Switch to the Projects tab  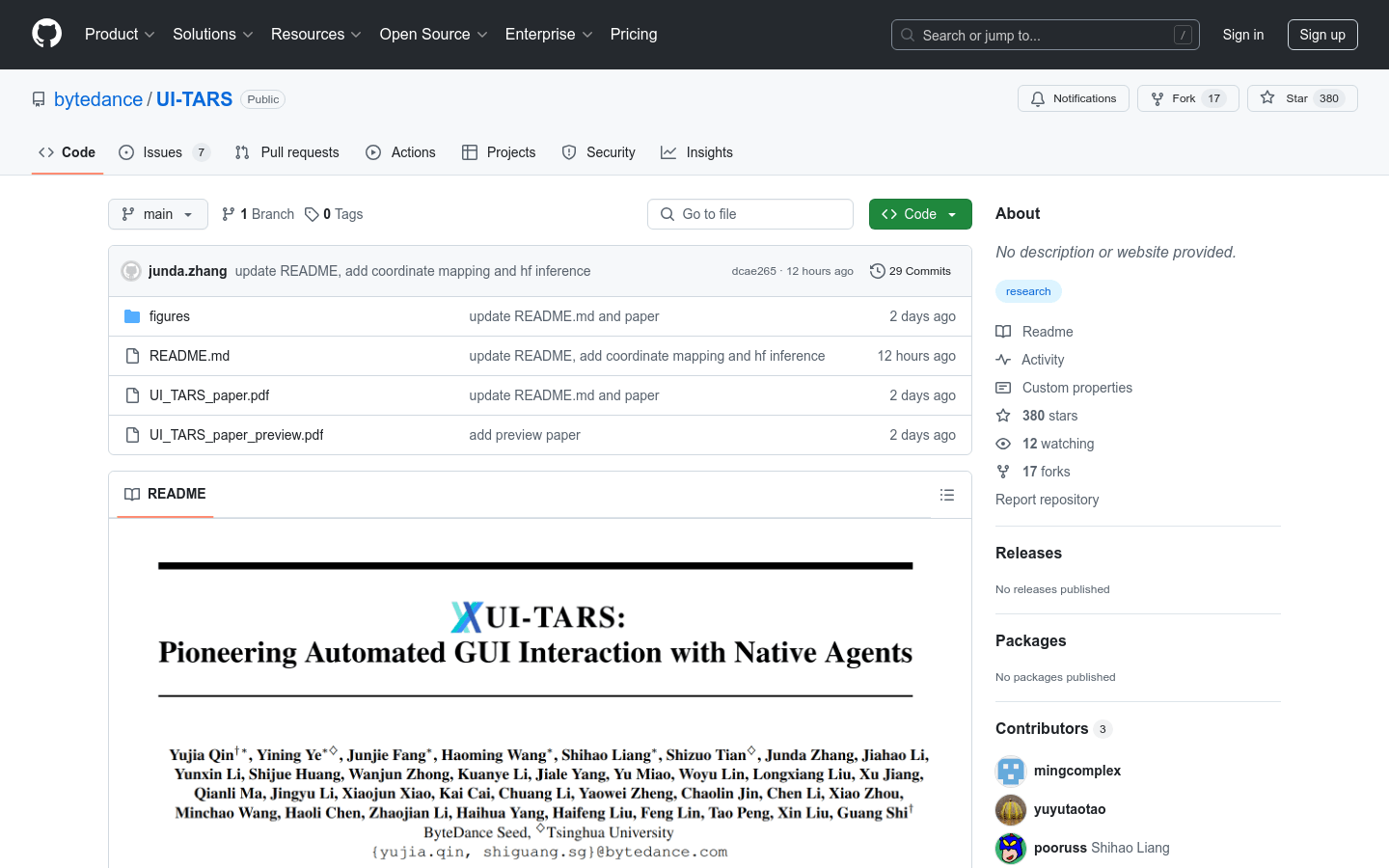click(x=499, y=152)
